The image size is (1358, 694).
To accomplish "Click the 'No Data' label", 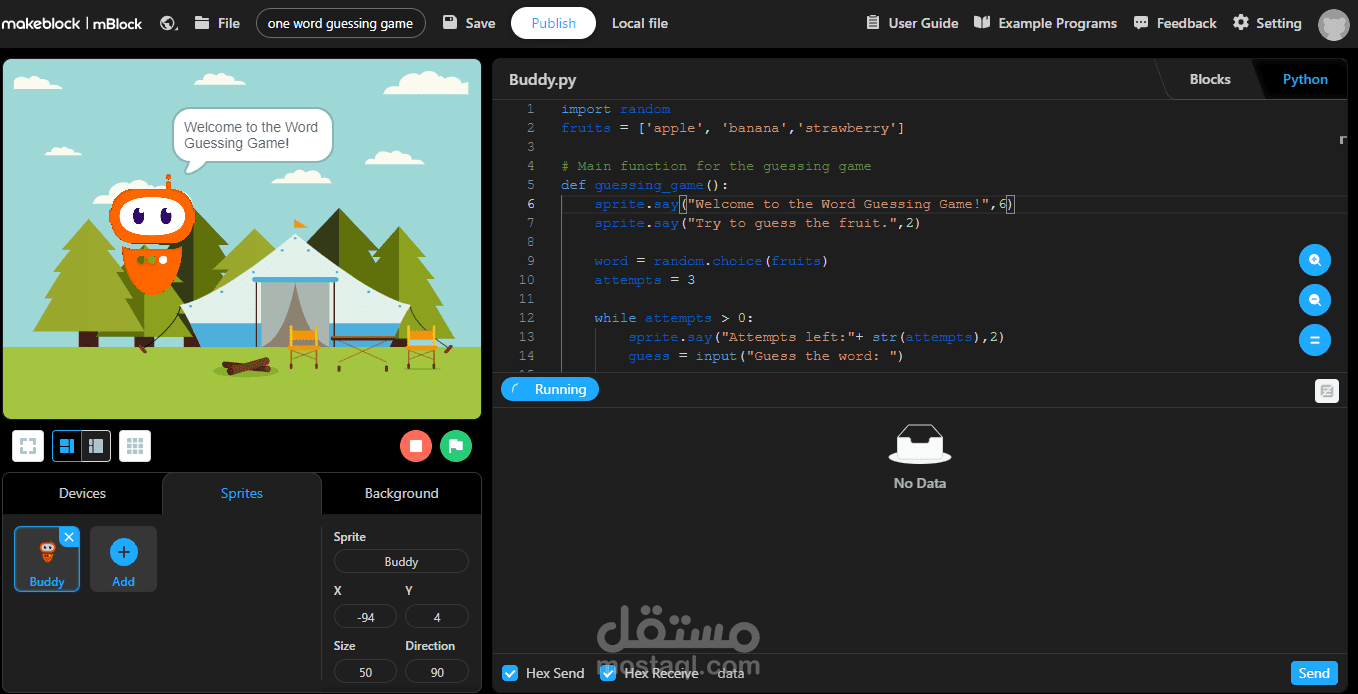I will tap(920, 483).
